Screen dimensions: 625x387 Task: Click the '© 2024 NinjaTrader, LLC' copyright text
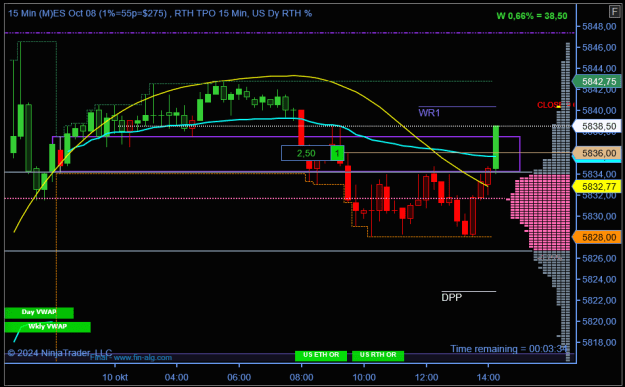tap(60, 353)
